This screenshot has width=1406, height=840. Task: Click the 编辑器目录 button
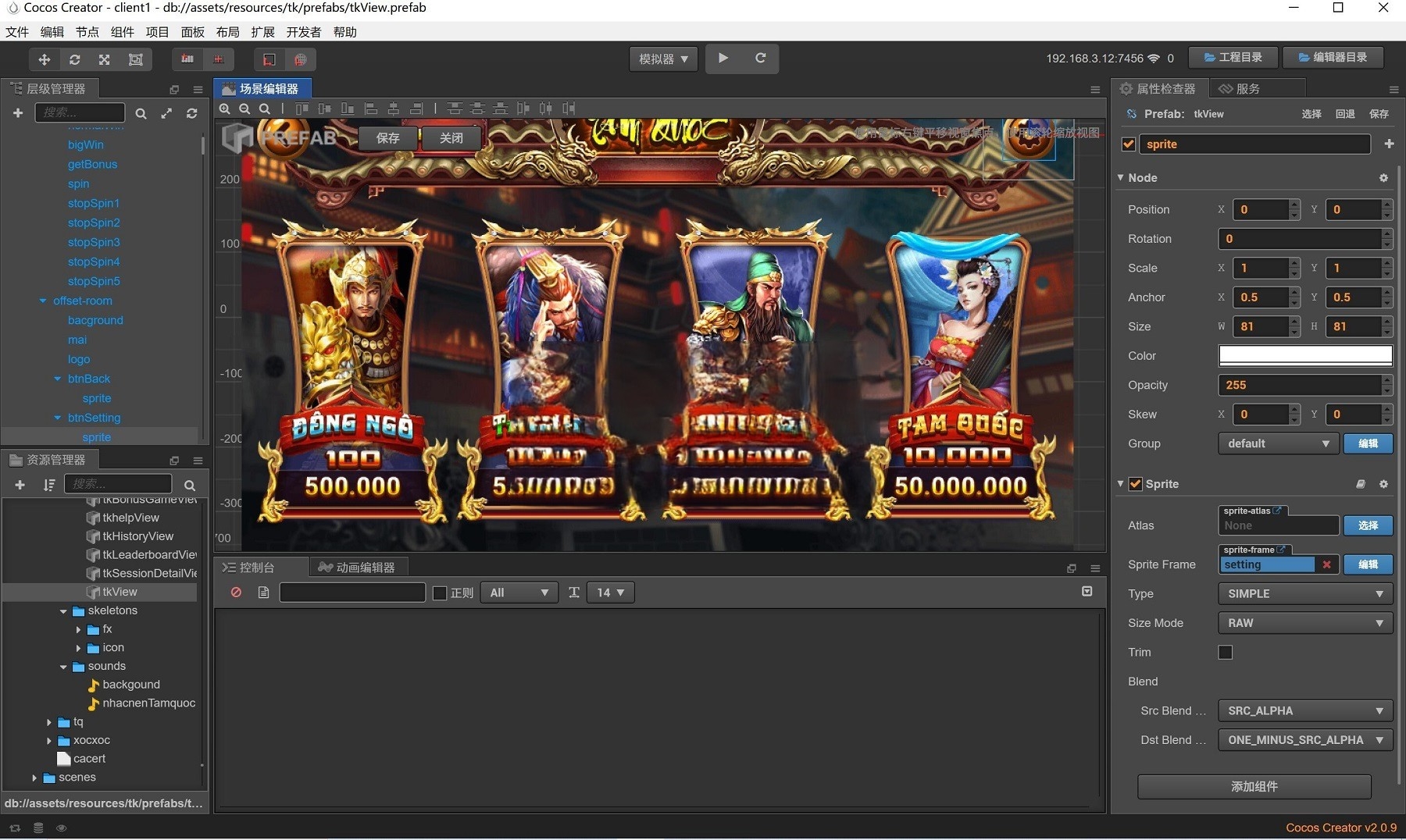pyautogui.click(x=1333, y=58)
